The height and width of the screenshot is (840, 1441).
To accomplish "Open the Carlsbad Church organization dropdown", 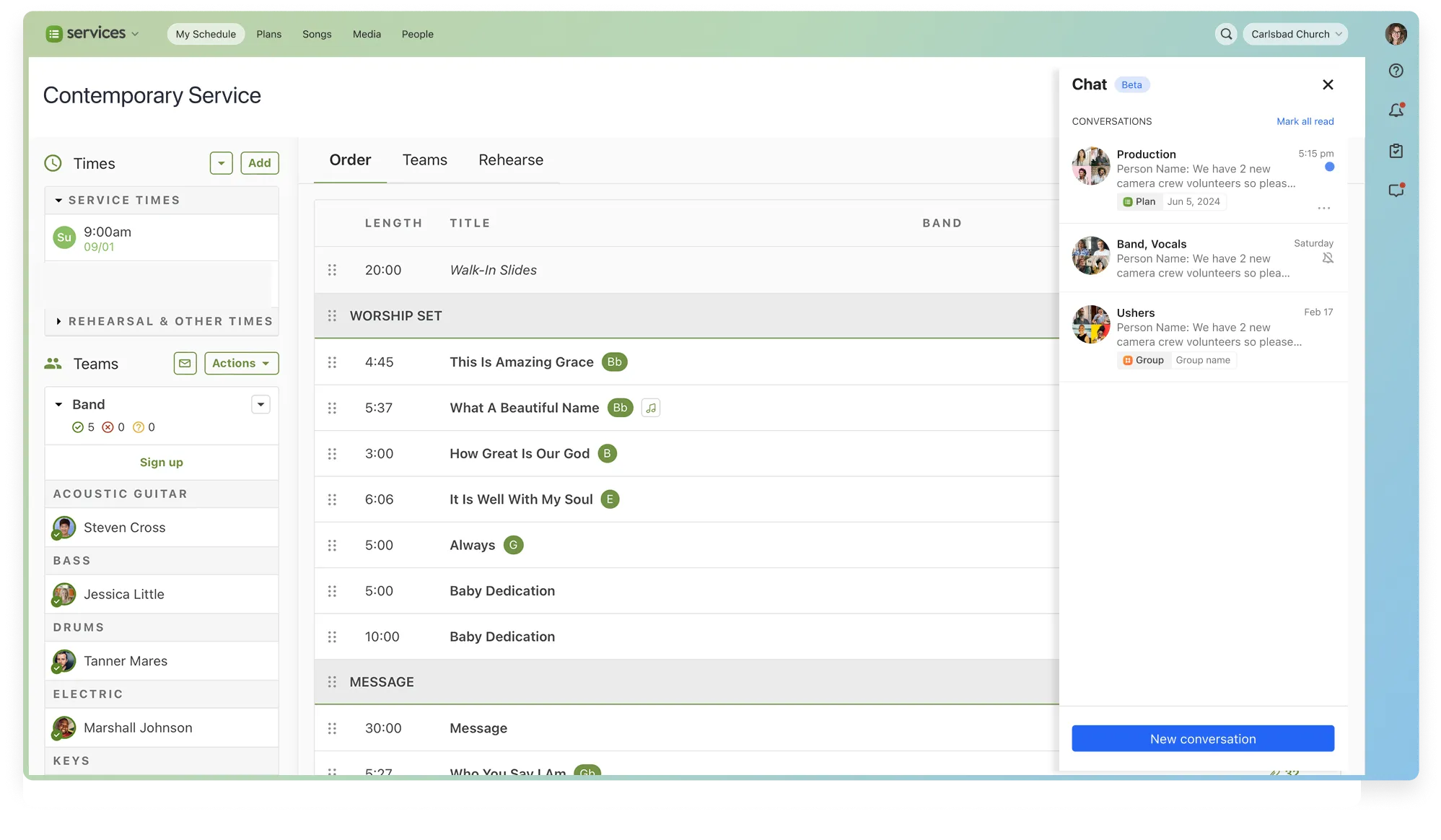I will 1295,34.
